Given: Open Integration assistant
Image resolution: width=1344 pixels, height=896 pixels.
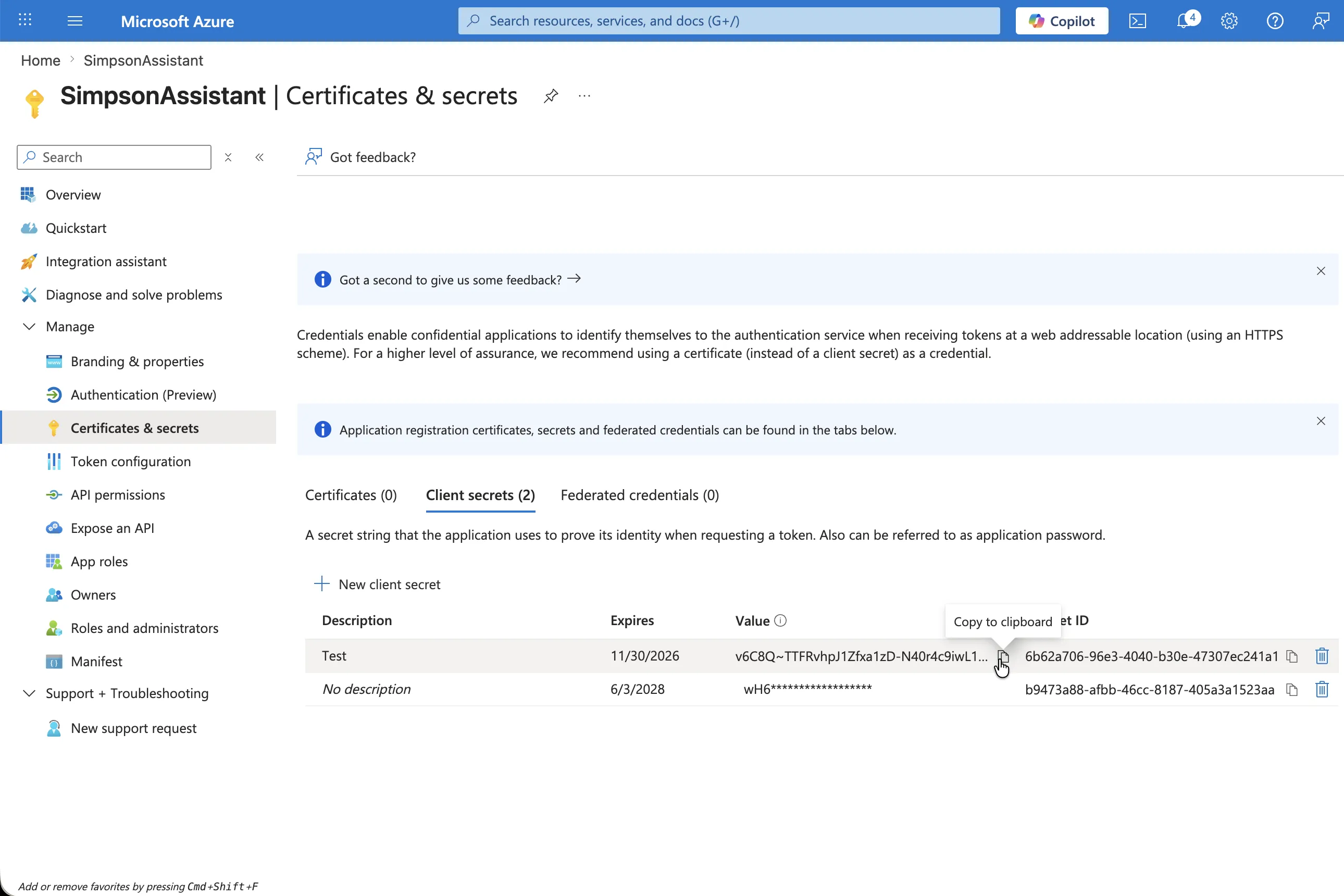Looking at the screenshot, I should pos(106,261).
